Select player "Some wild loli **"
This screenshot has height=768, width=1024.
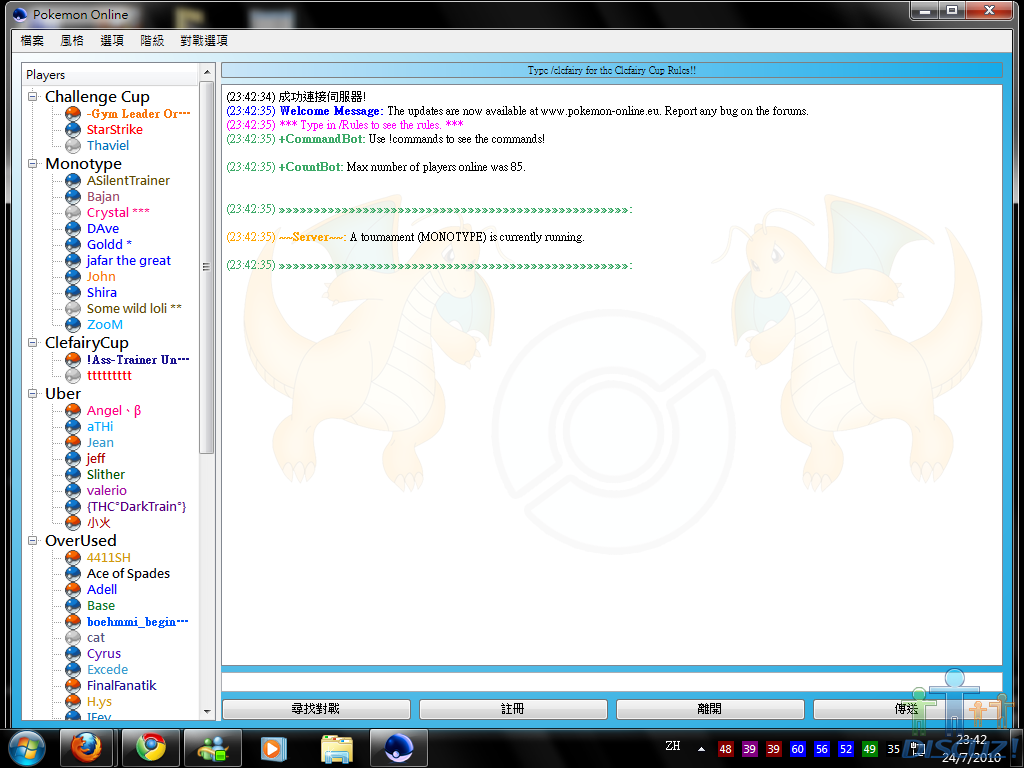[x=134, y=308]
